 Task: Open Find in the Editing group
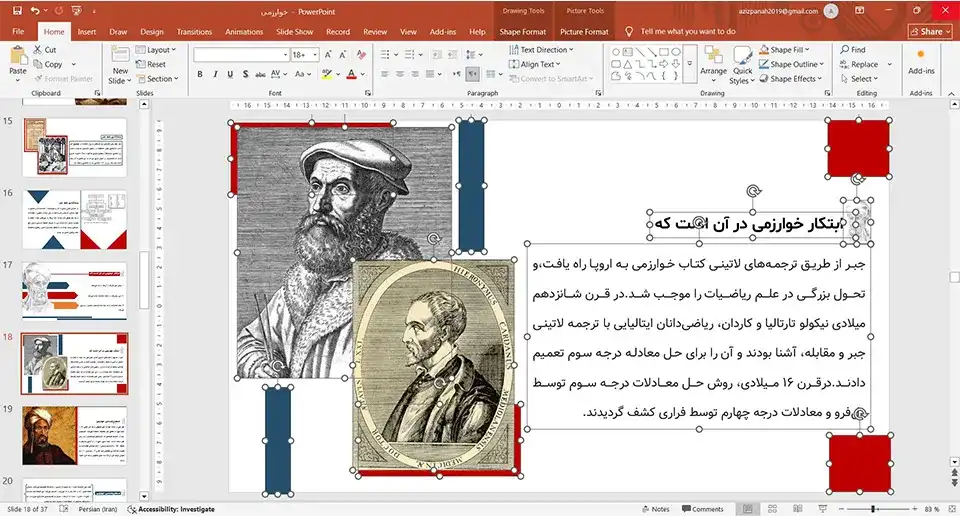click(853, 50)
